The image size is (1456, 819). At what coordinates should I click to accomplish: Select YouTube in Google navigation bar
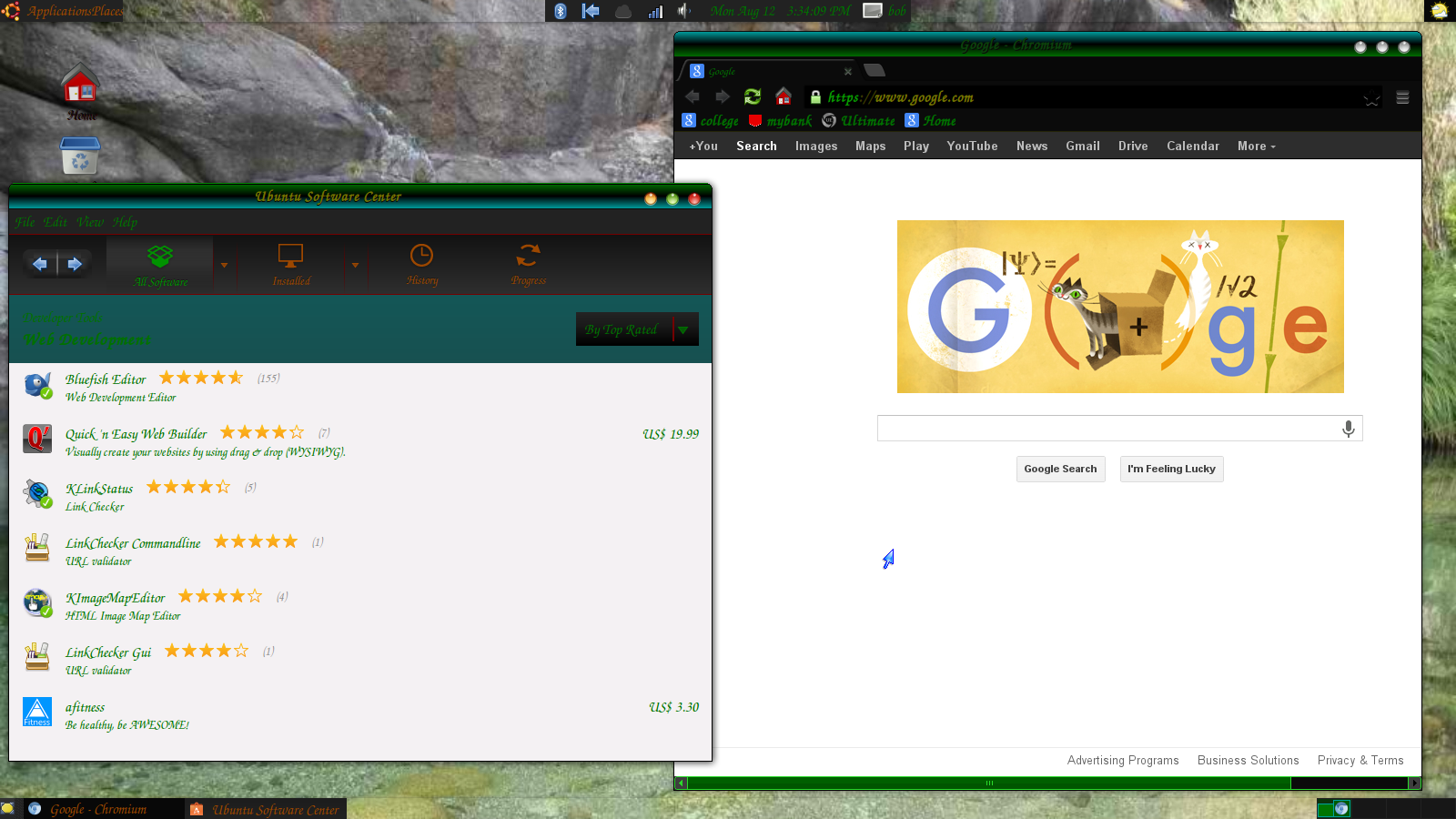[972, 146]
